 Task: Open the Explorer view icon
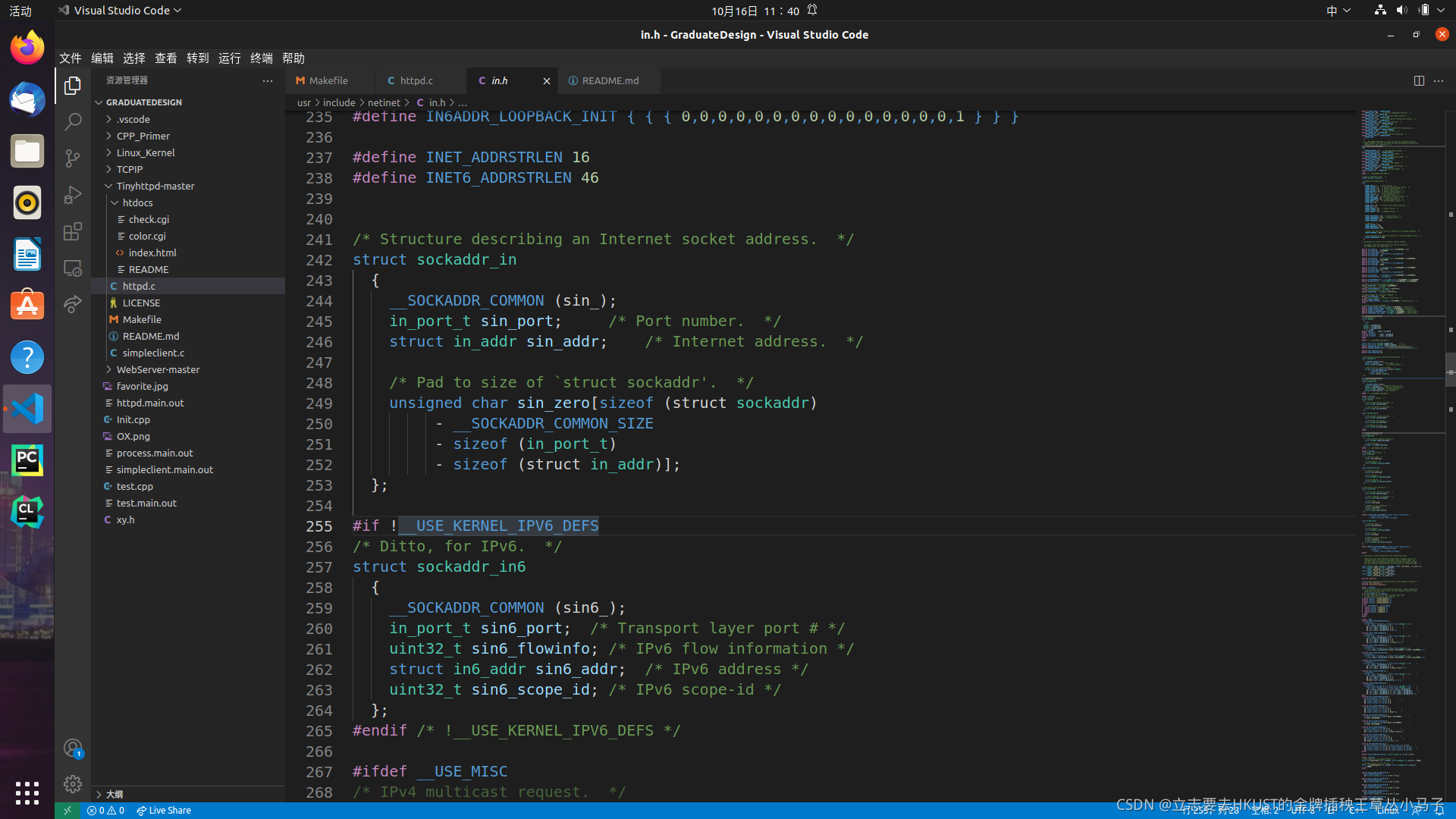click(x=73, y=86)
